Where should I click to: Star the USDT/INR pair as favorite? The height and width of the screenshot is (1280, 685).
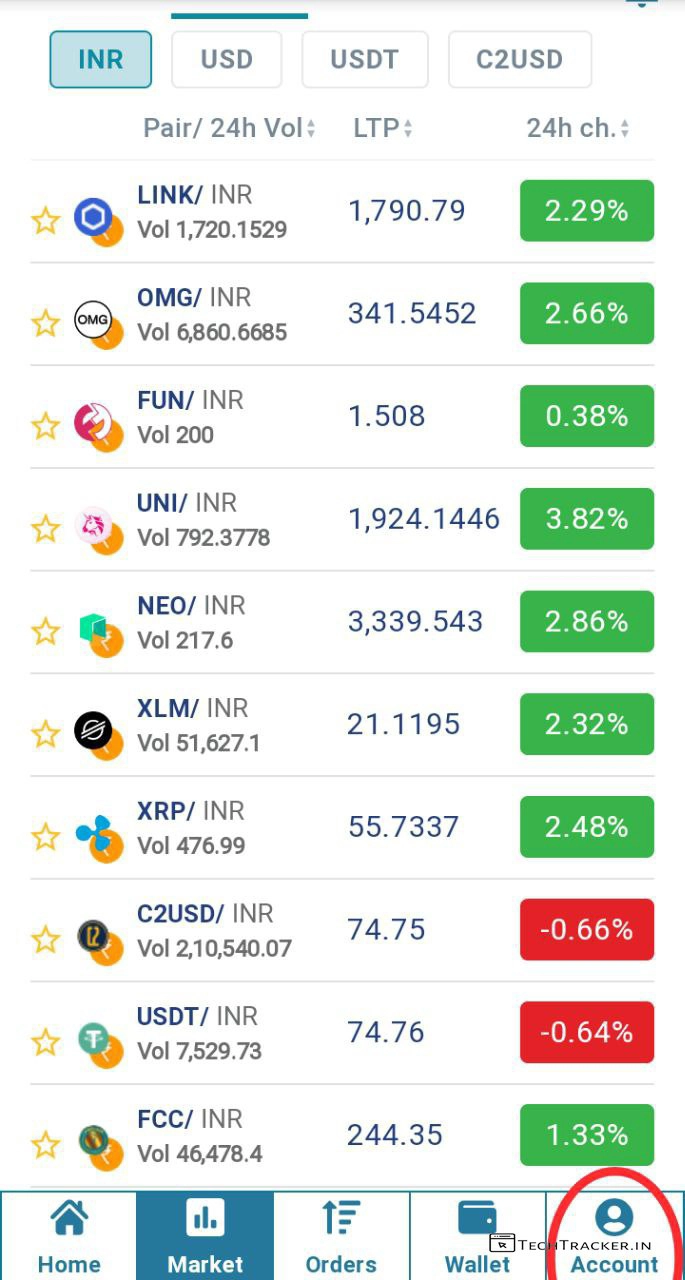tap(46, 1042)
